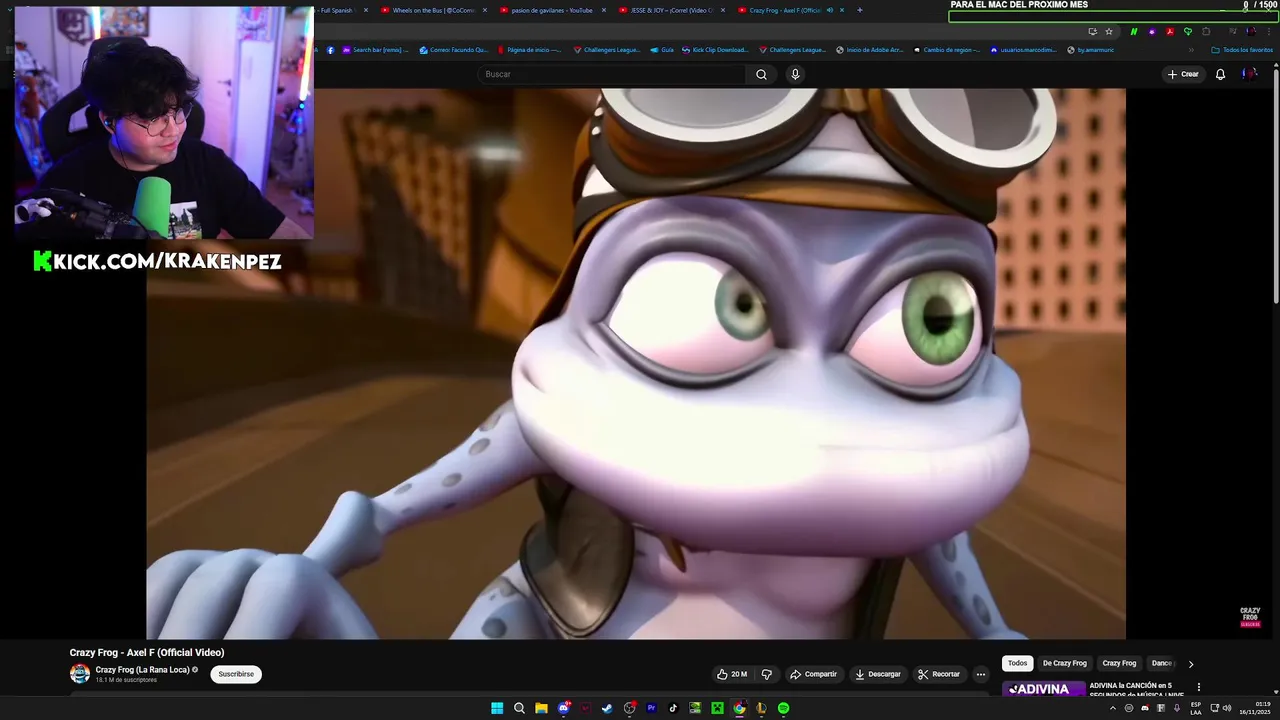1280x720 pixels.
Task: Open League of Legends from taskbar
Action: coord(761,708)
